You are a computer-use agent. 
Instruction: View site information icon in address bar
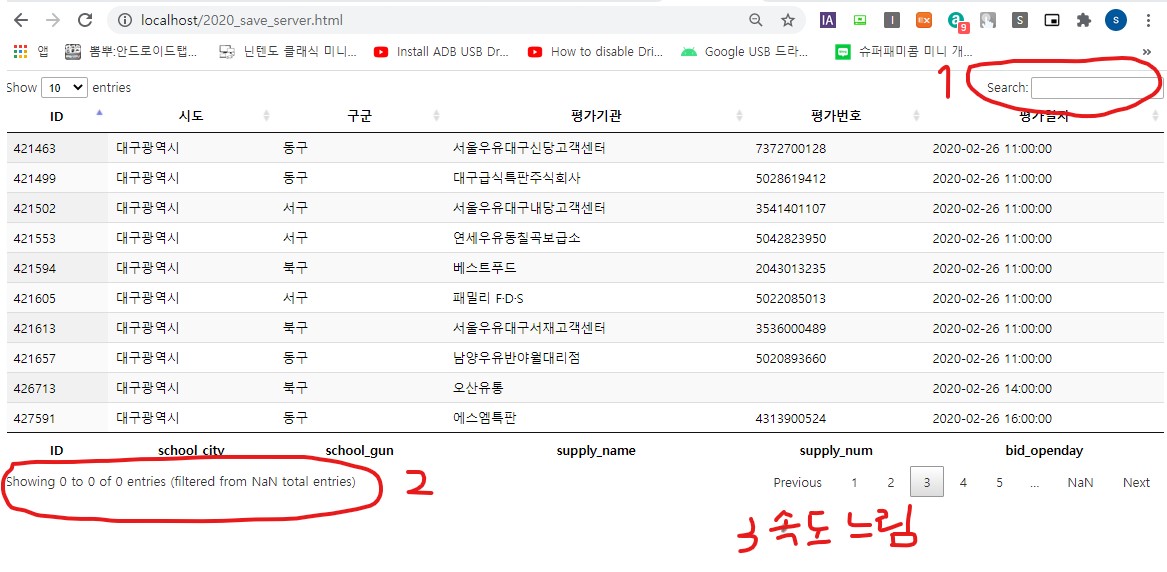coord(125,20)
